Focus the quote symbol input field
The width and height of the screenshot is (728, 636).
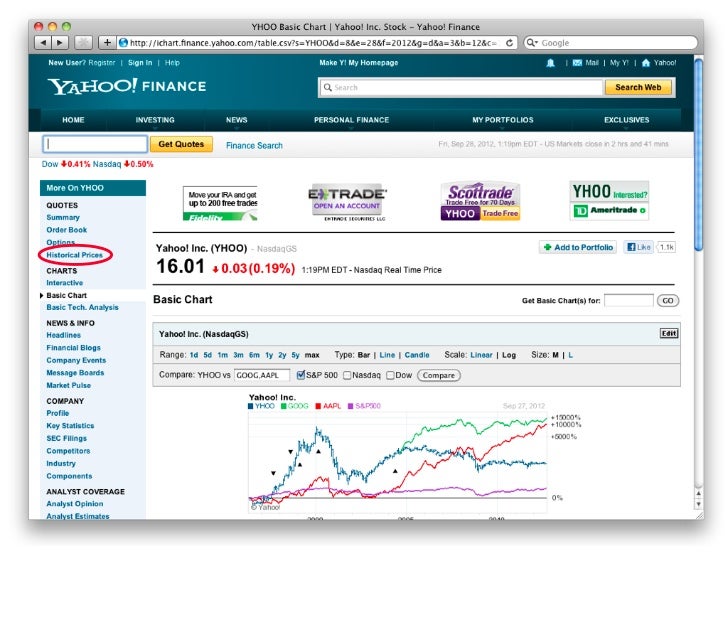(x=95, y=144)
